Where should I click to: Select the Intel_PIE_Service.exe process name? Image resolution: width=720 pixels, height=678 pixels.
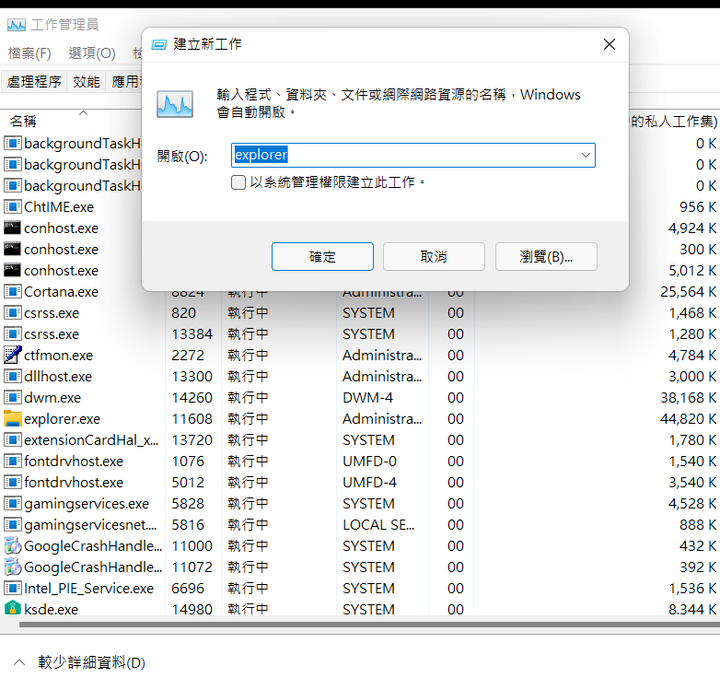(x=89, y=588)
